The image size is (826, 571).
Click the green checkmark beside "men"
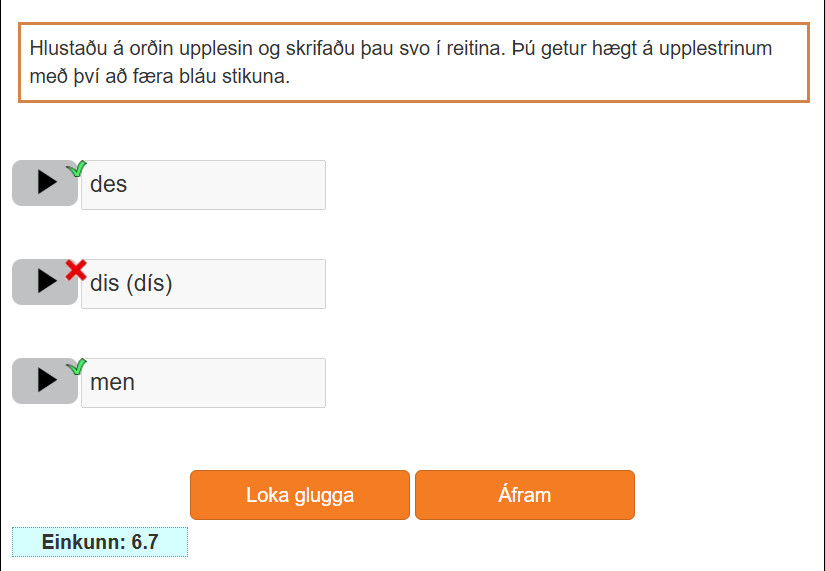click(77, 367)
